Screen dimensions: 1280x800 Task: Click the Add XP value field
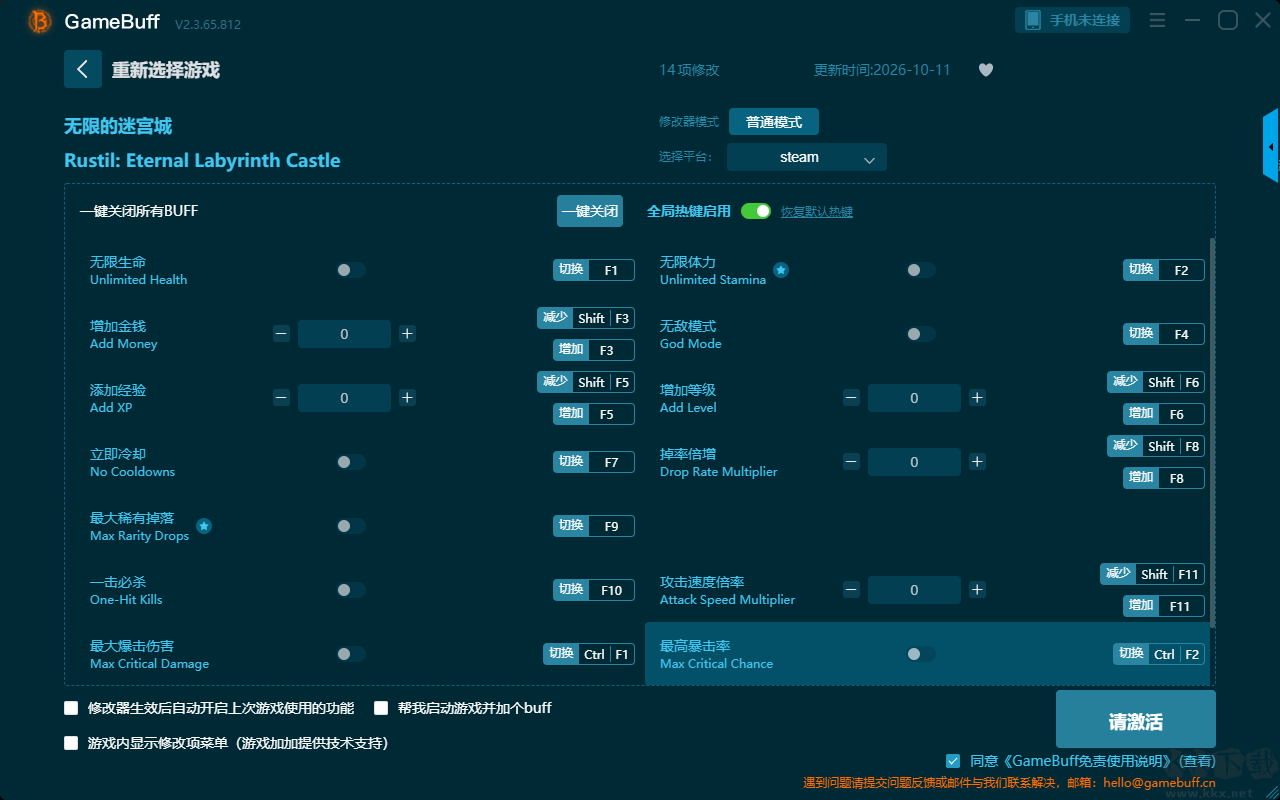point(344,398)
